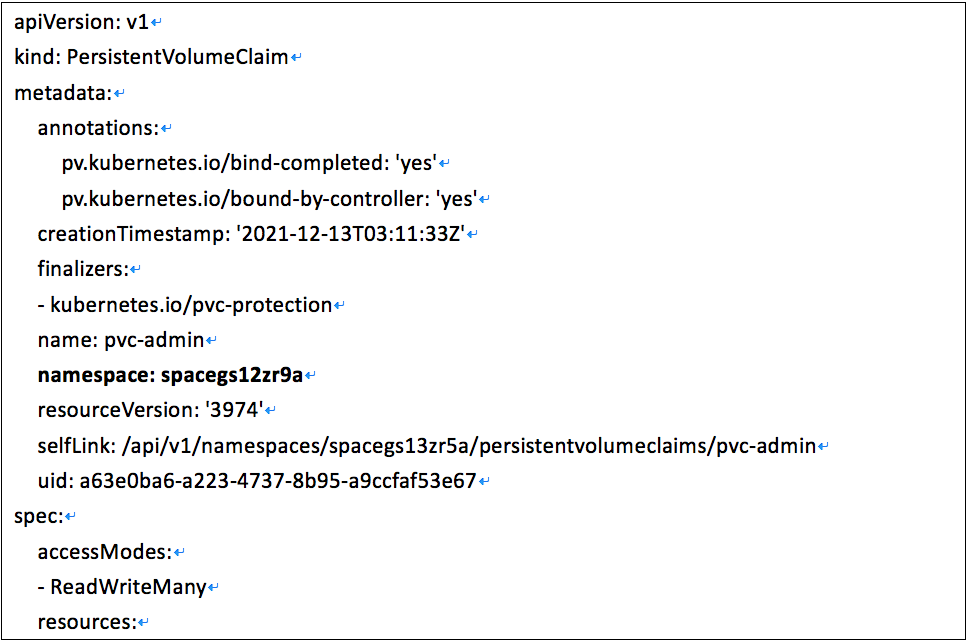967x642 pixels.
Task: Click the resourceVersion '3974' value
Action: coord(234,410)
